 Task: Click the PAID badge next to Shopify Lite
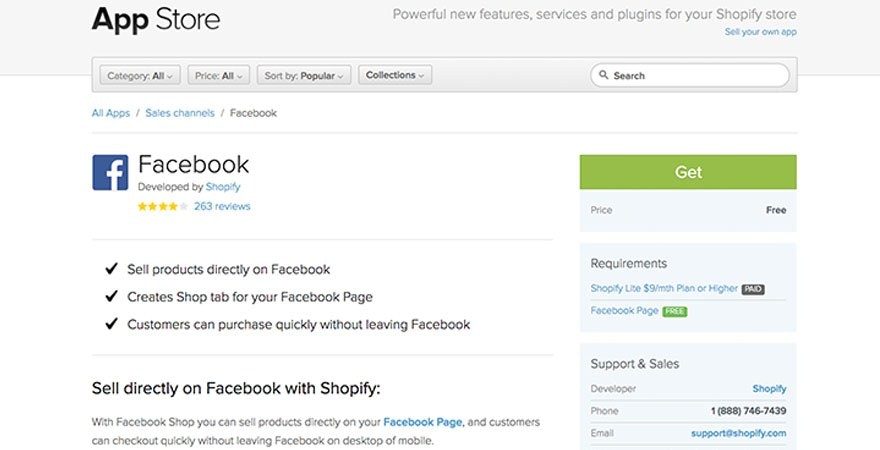tap(753, 289)
